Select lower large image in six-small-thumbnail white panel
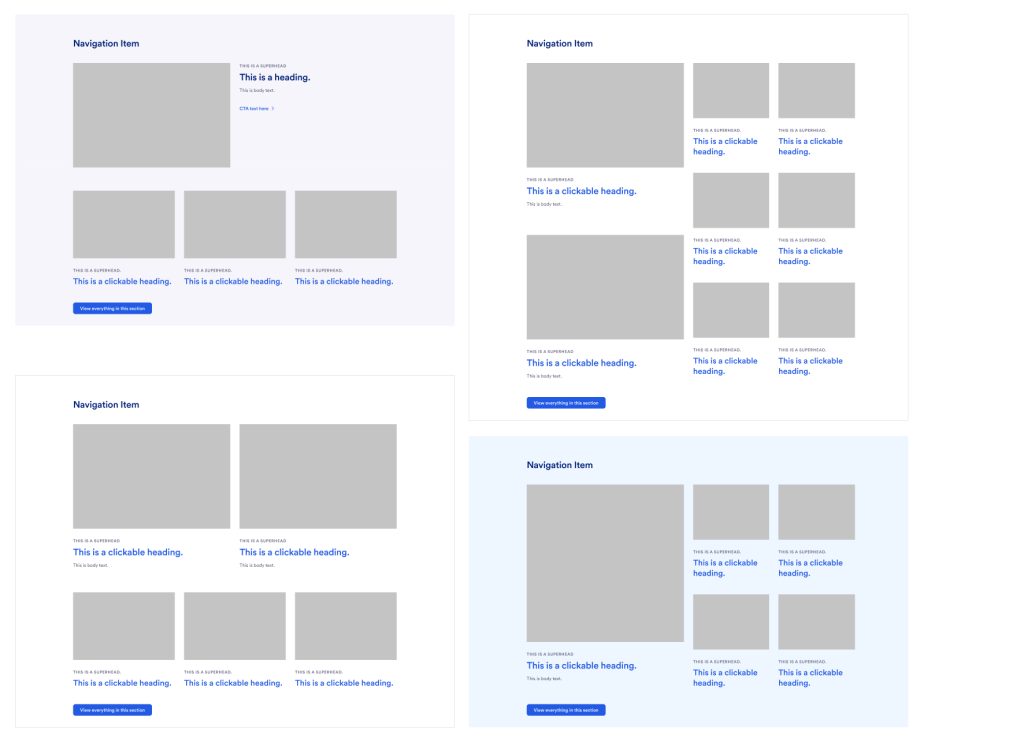 [x=605, y=287]
